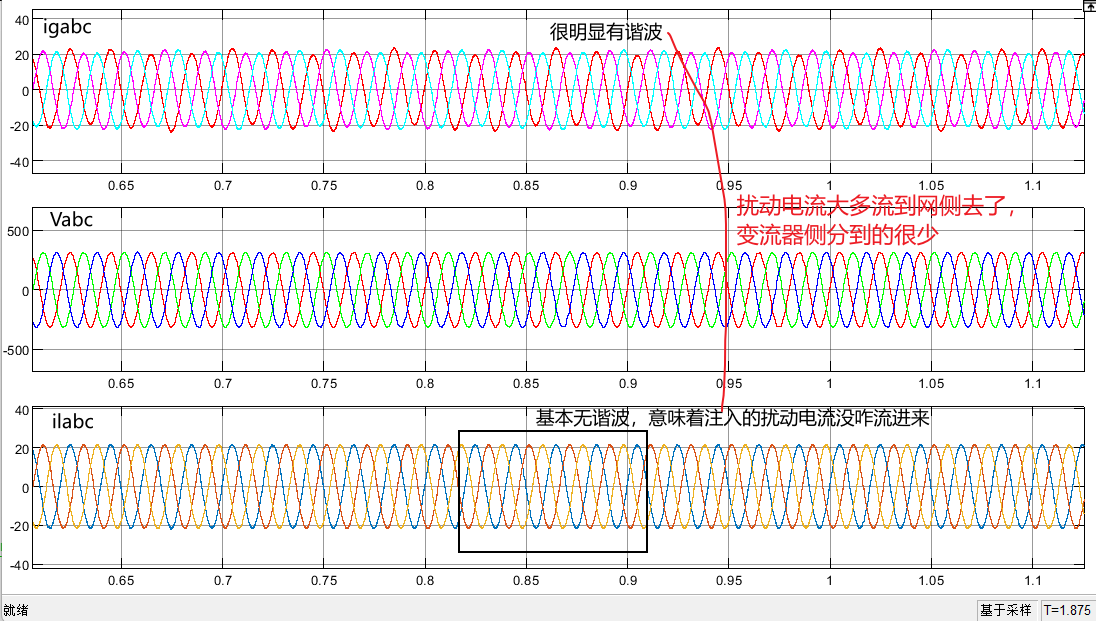Click the 0 y-axis label of the Vabc plot
This screenshot has height=621, width=1096.
pyautogui.click(x=26, y=291)
